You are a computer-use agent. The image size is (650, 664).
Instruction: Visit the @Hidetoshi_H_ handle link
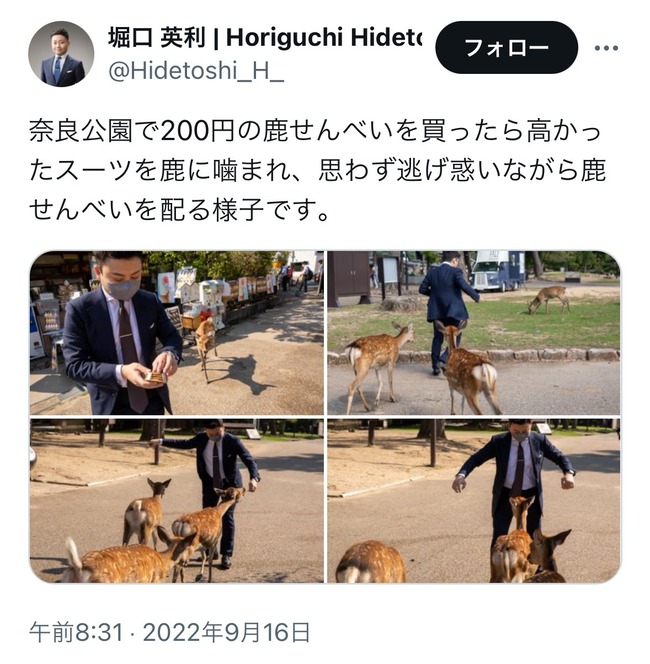tap(196, 71)
